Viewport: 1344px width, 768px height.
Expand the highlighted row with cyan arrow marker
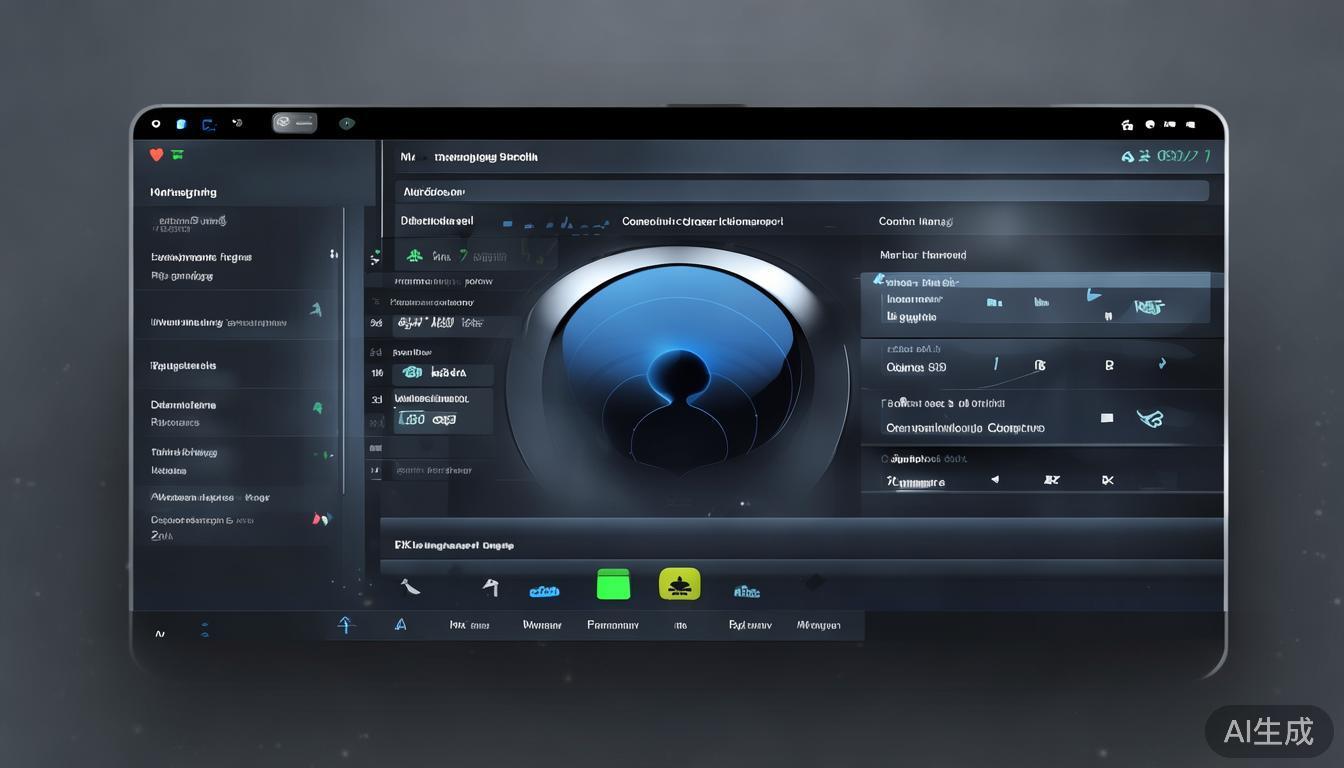(879, 281)
